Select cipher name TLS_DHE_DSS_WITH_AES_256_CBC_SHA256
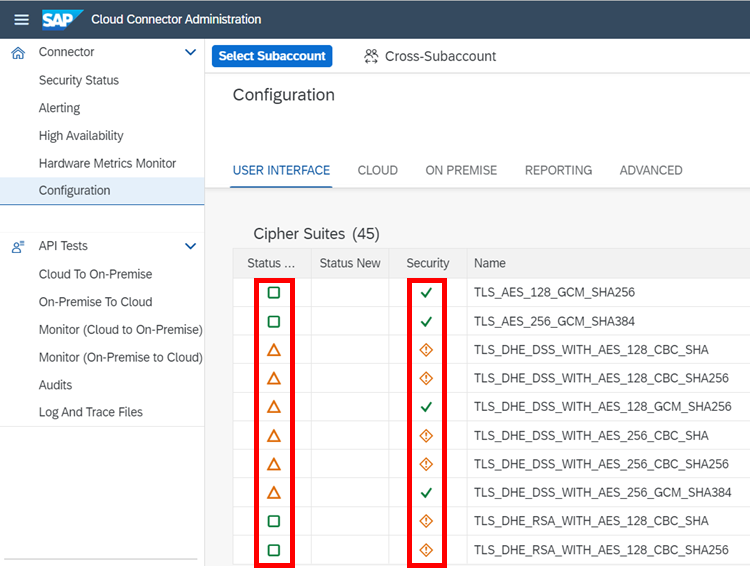 tap(601, 464)
